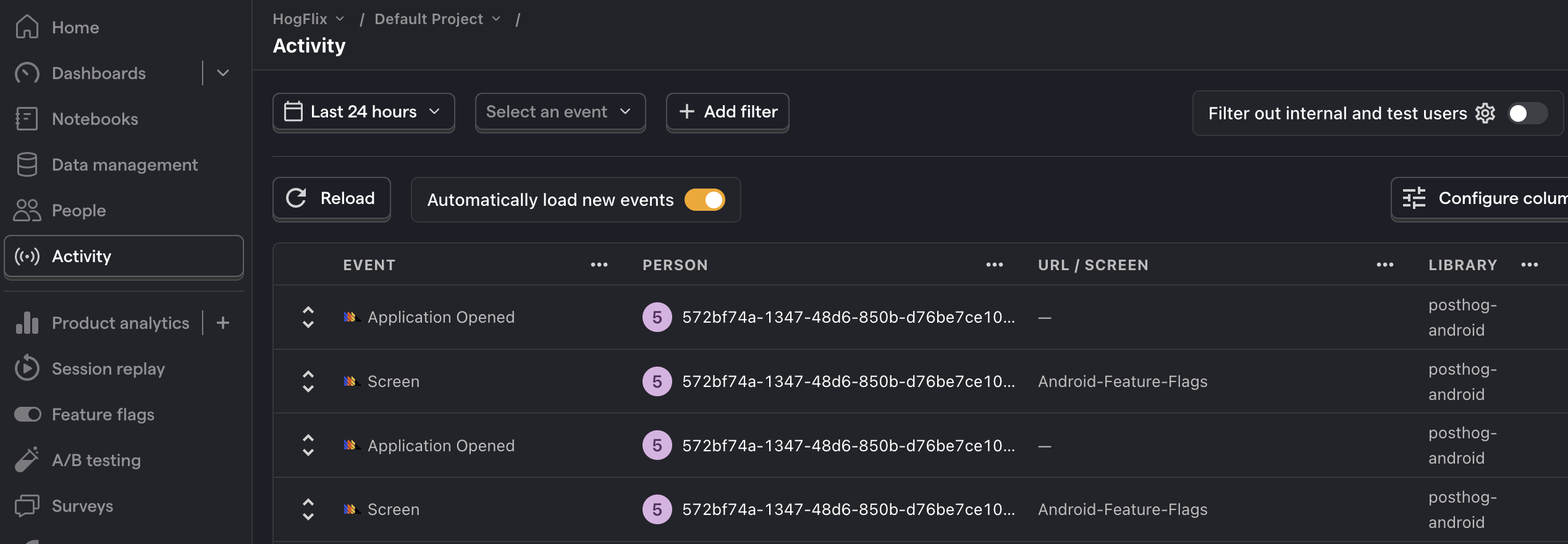
Task: Open the Person column options menu
Action: tap(994, 265)
